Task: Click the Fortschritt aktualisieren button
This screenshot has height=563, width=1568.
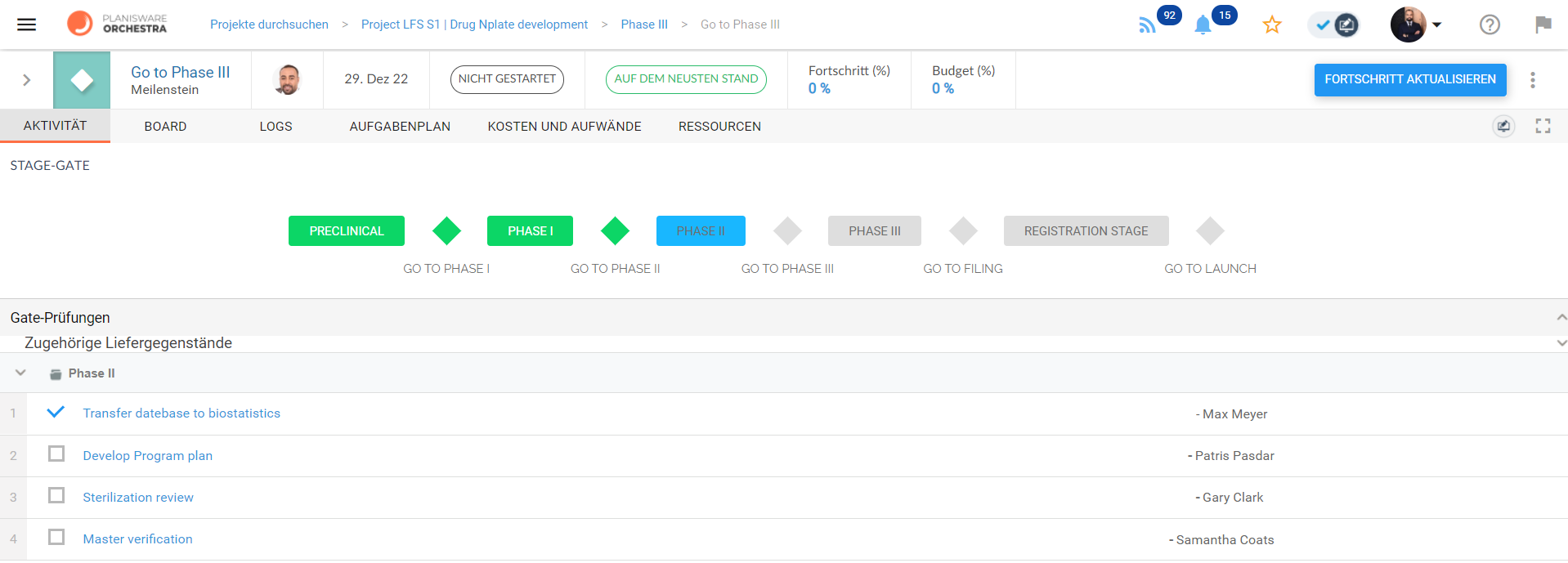Action: 1409,80
